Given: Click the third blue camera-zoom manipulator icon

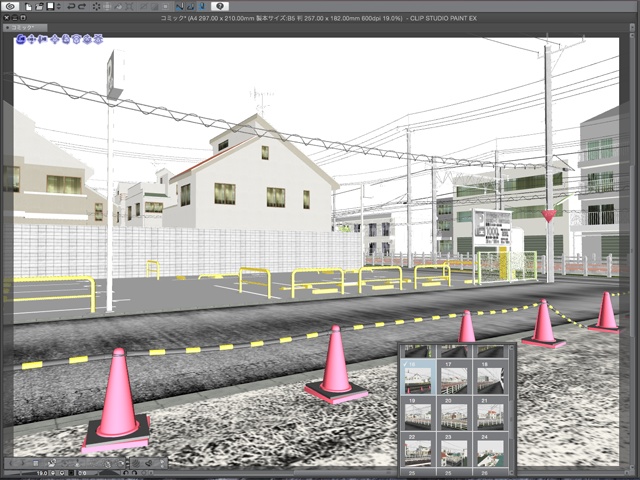Looking at the screenshot, I should [x=40, y=40].
